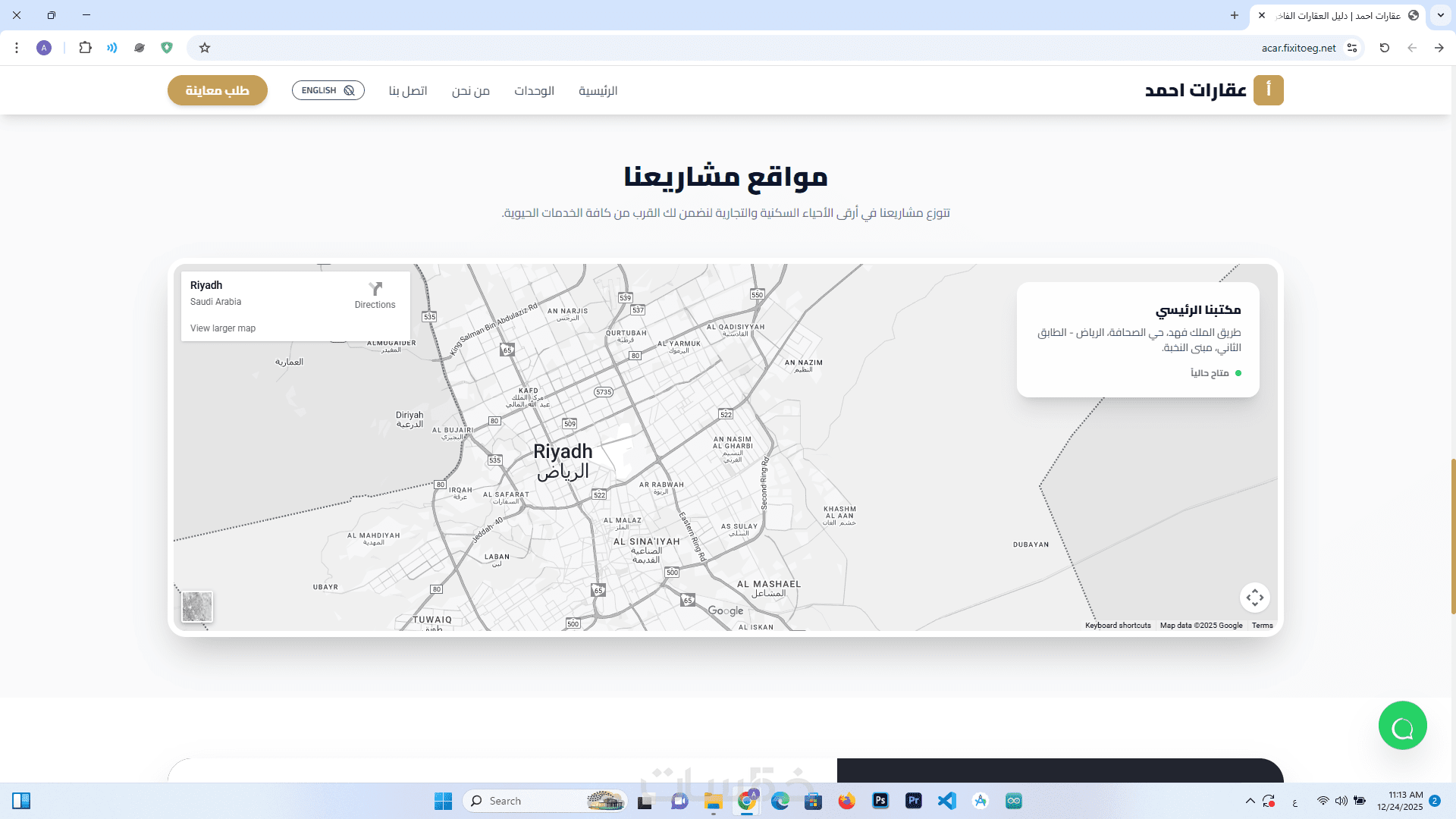Reload the page with refresh icon

pyautogui.click(x=1384, y=48)
